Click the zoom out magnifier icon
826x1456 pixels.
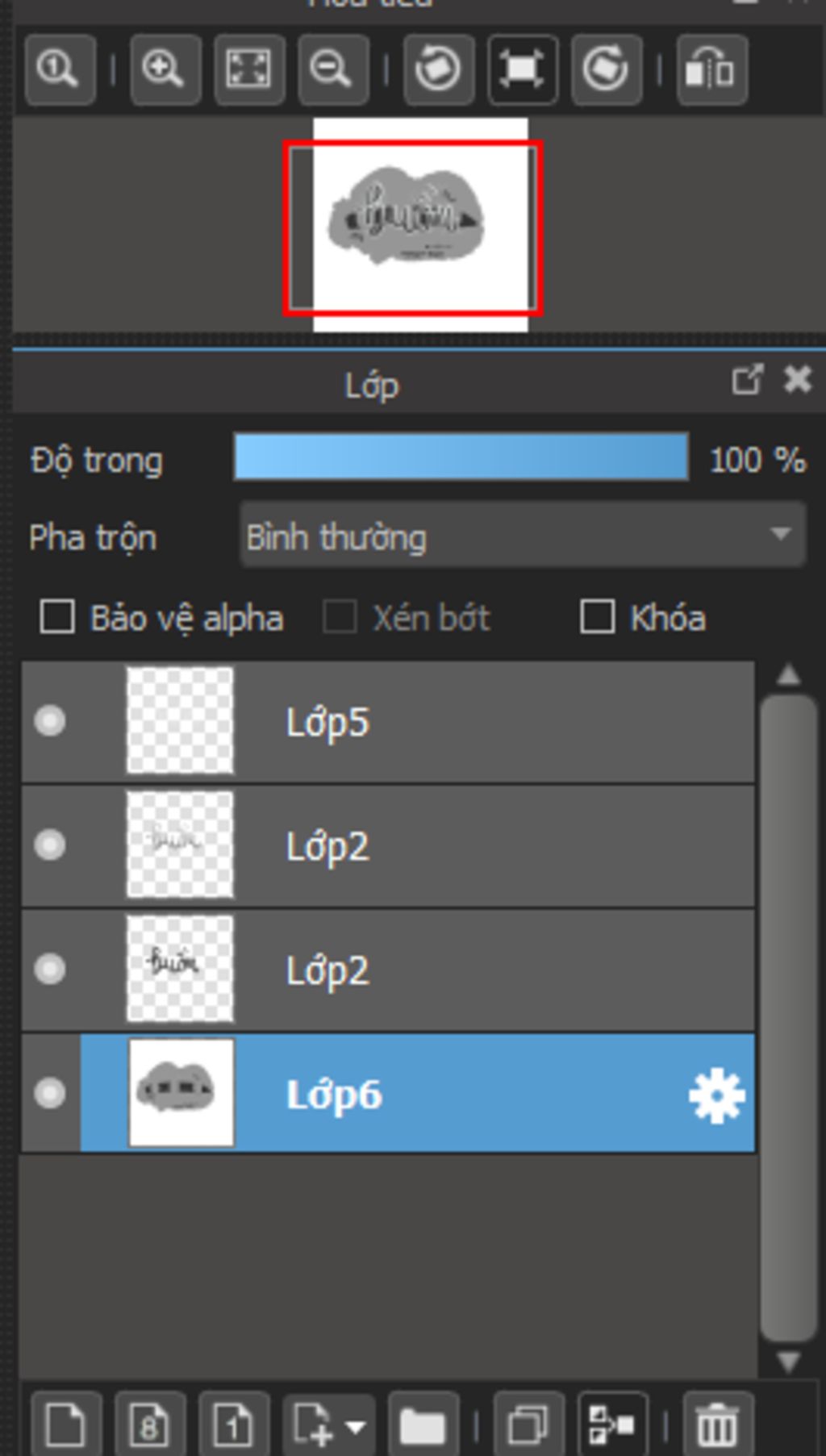pyautogui.click(x=332, y=70)
